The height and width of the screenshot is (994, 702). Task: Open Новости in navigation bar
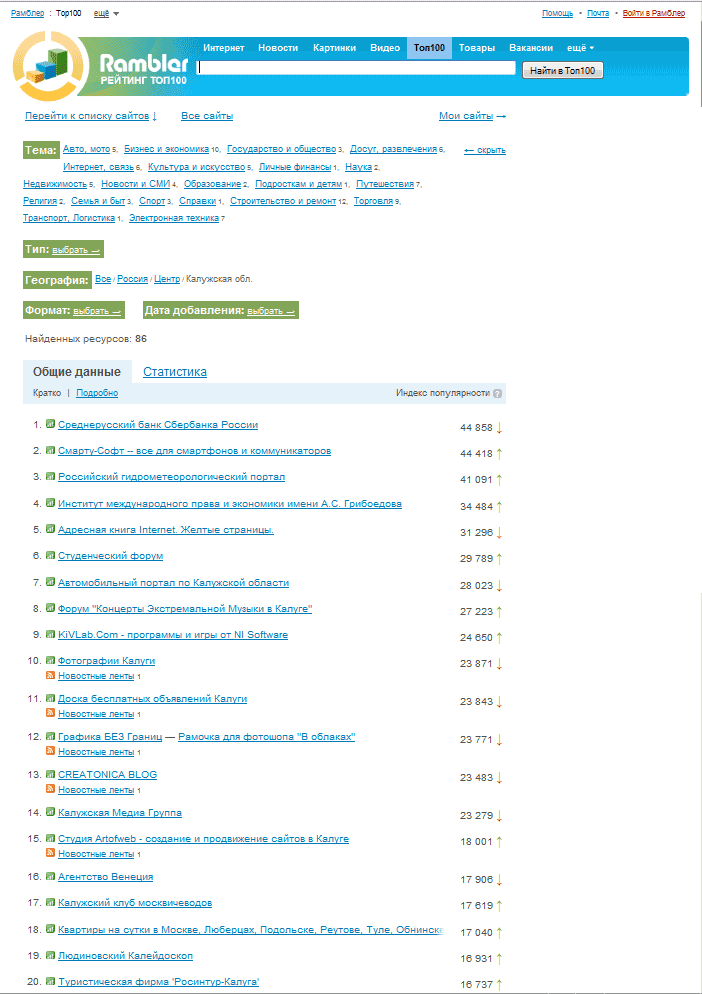[x=278, y=48]
